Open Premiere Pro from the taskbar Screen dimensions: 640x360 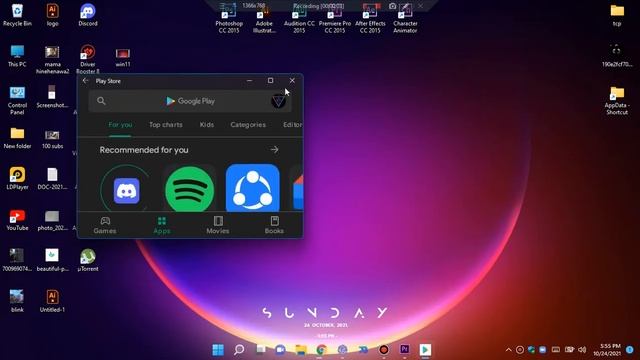click(404, 349)
